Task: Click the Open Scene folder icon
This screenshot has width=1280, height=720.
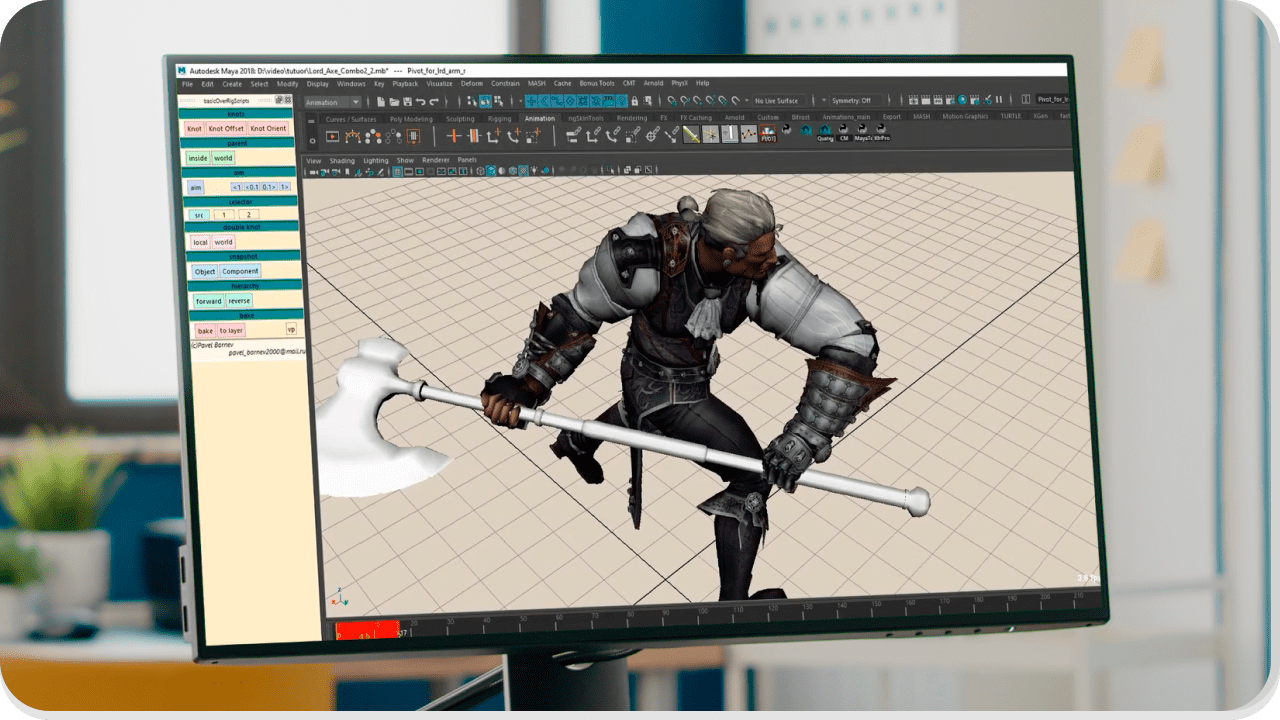Action: tap(394, 102)
